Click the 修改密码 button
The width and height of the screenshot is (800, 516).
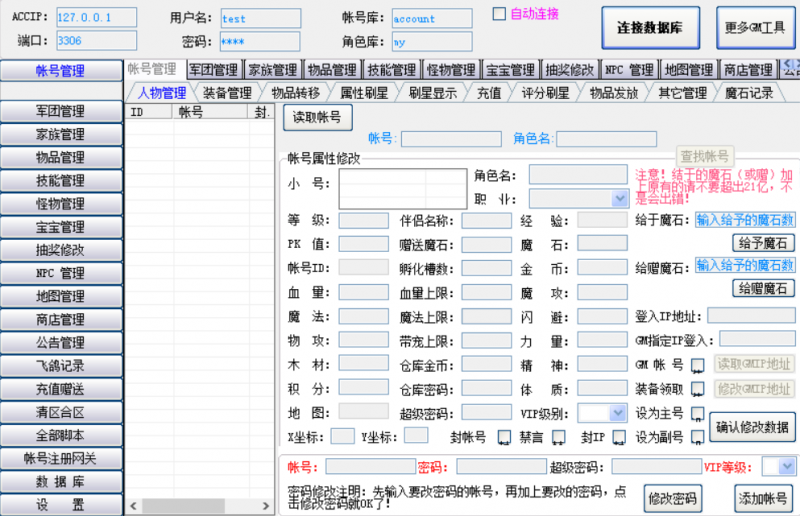672,498
